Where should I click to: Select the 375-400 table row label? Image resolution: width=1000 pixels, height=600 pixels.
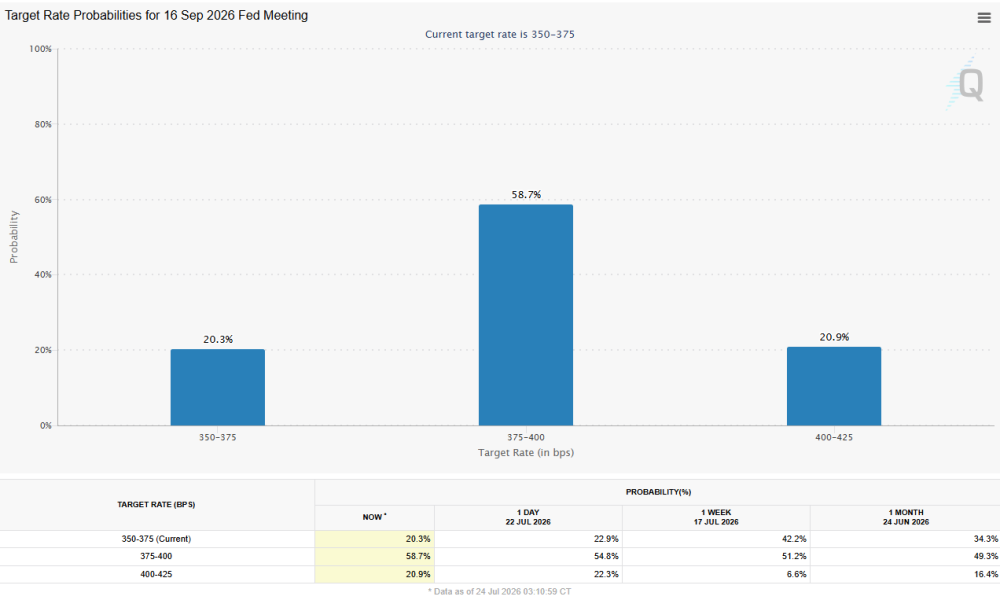(x=156, y=556)
